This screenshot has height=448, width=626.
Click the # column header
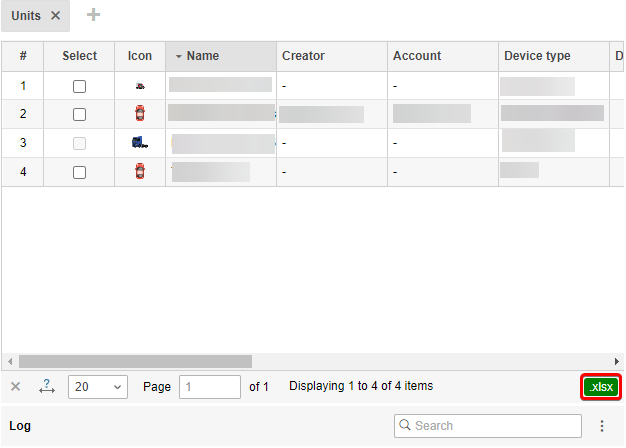23,56
